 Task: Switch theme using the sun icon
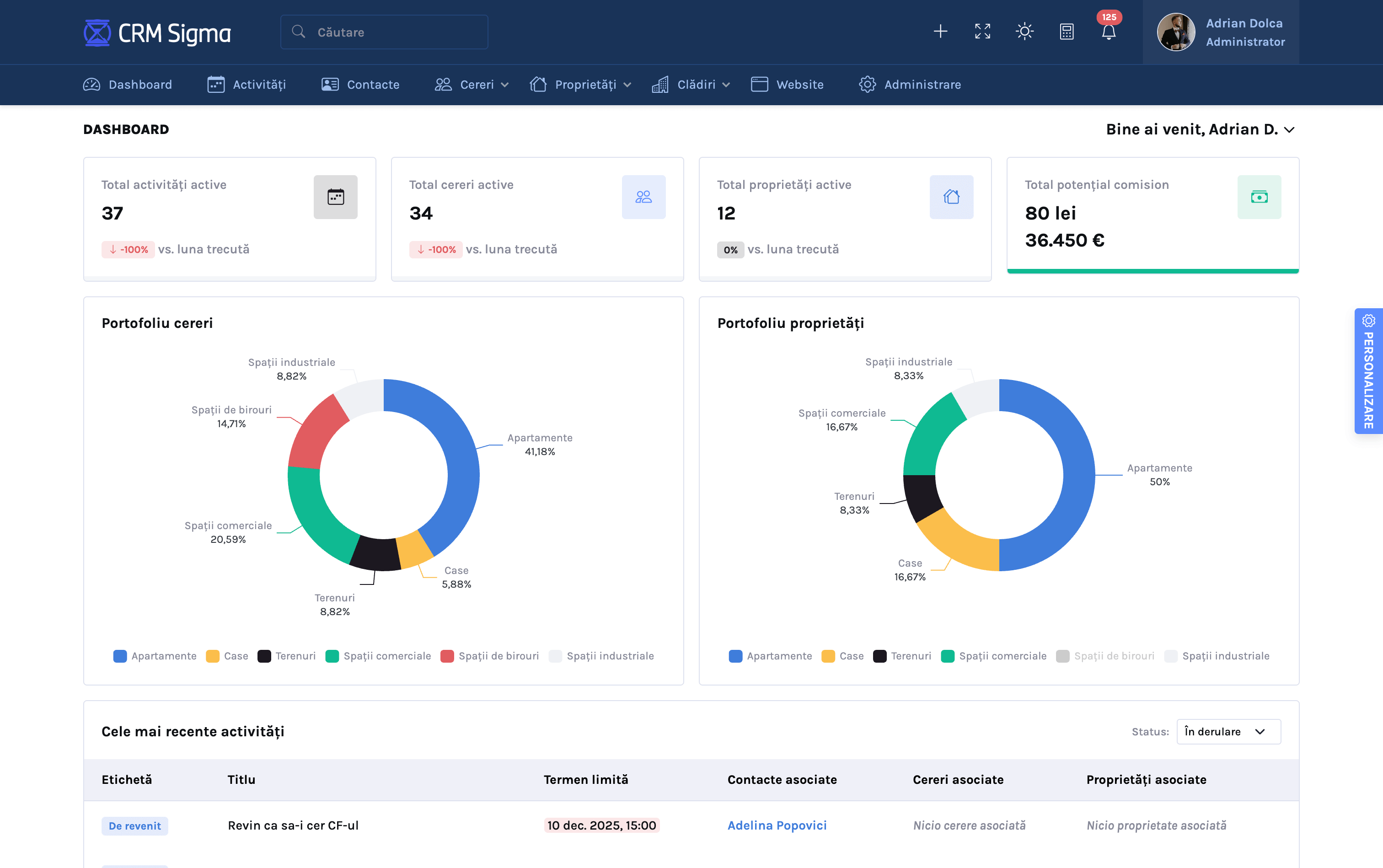tap(1024, 32)
